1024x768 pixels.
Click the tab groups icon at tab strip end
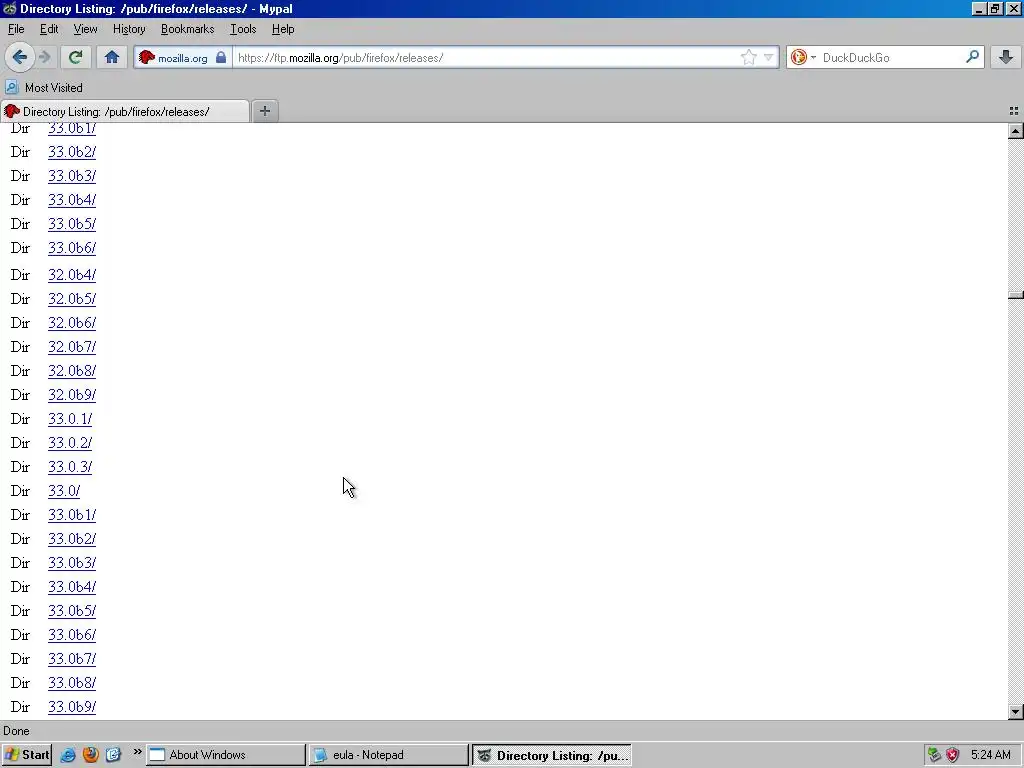1014,111
